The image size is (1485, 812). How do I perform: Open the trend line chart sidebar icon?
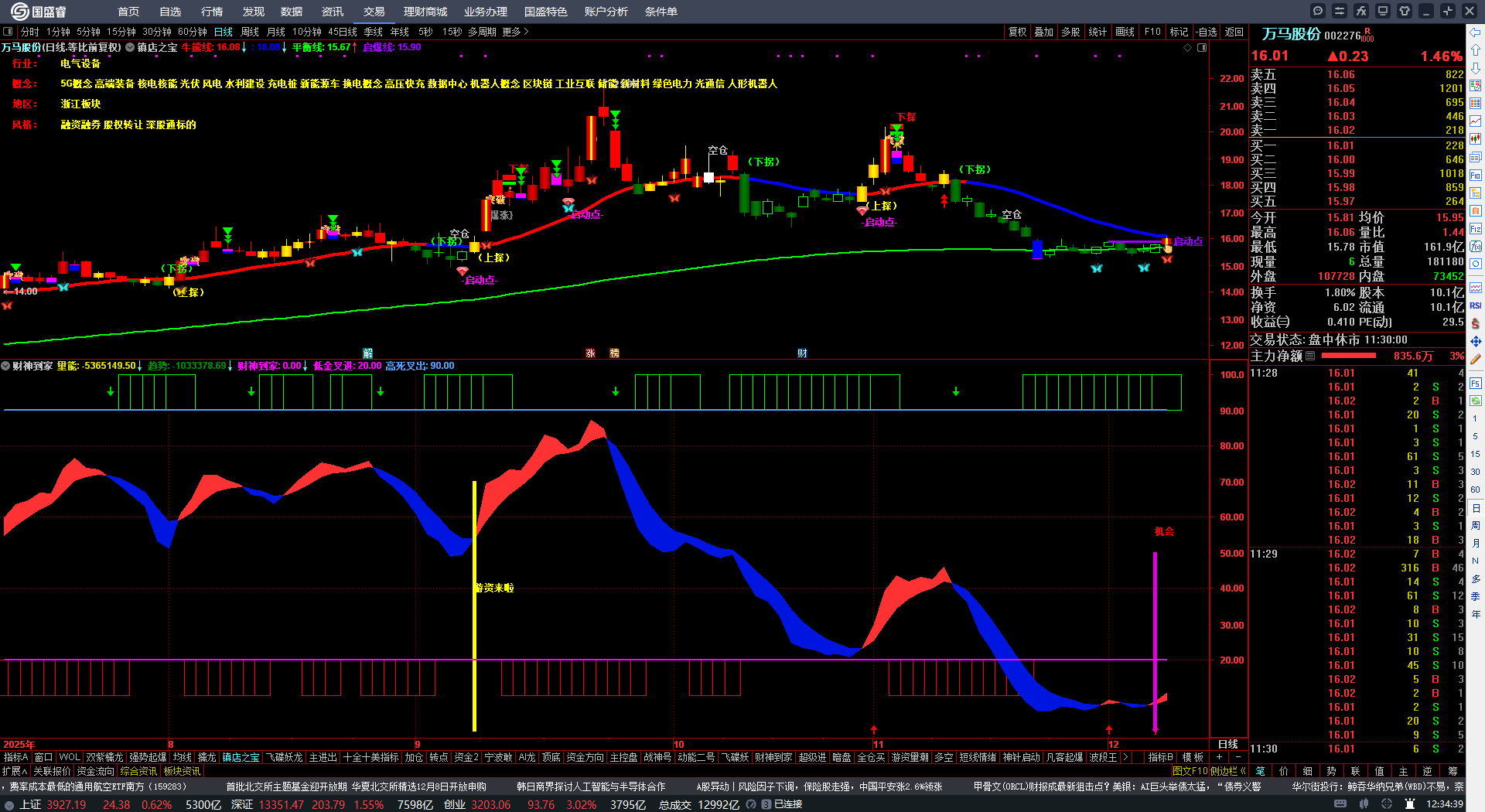(1476, 121)
